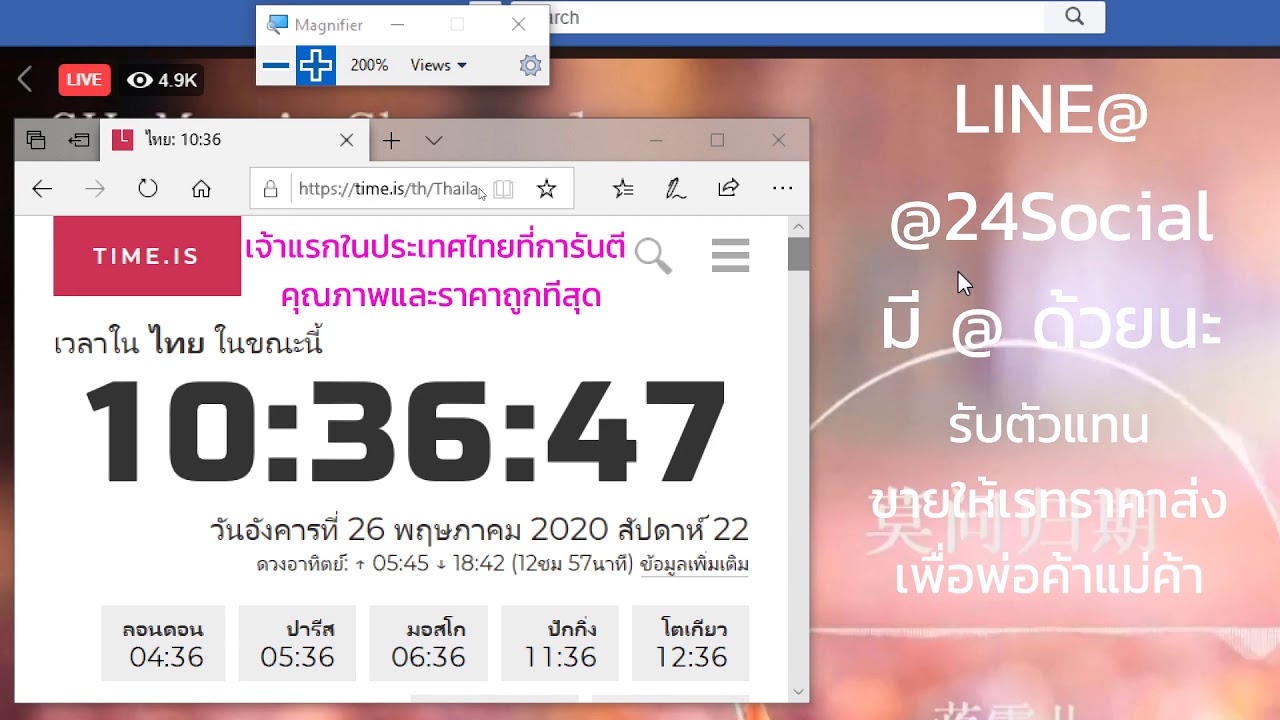Add notes with the pen icon
This screenshot has width=1280, height=720.
[x=676, y=188]
